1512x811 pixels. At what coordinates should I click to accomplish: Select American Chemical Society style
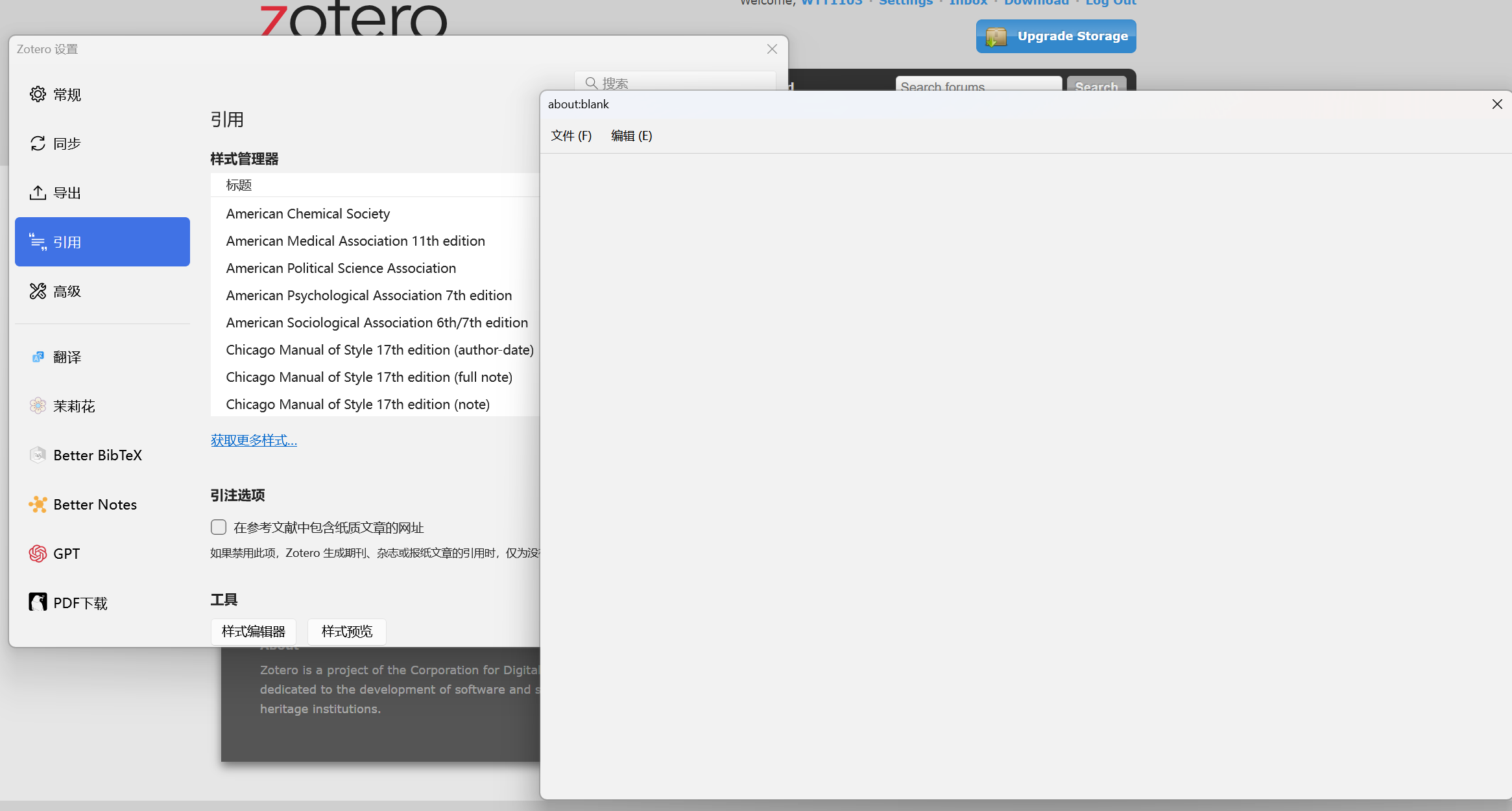375,214
